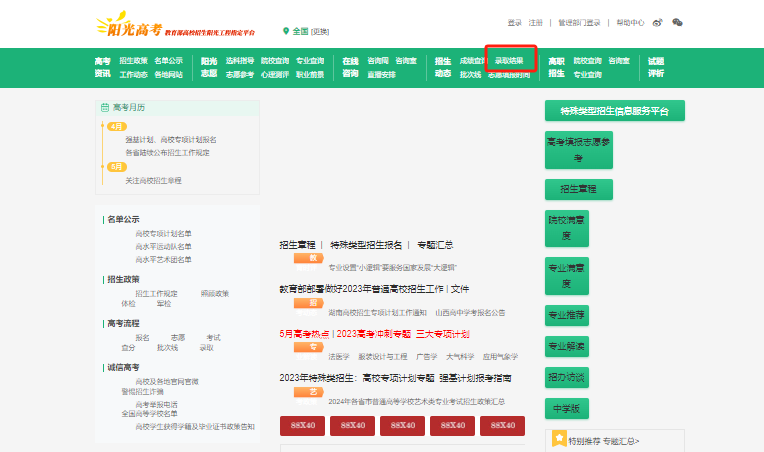Image resolution: width=764 pixels, height=452 pixels.
Task: Open the Weibo icon in top bar
Action: (x=657, y=22)
